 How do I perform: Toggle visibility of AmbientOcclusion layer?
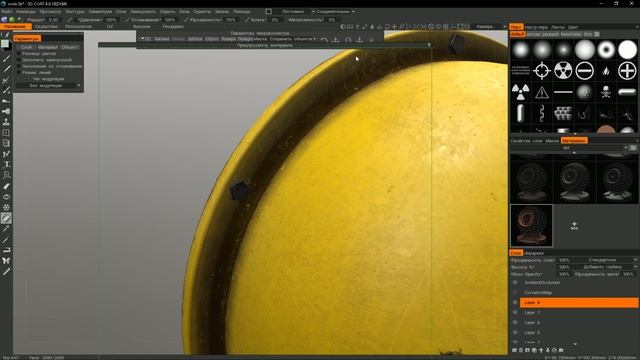[515, 282]
